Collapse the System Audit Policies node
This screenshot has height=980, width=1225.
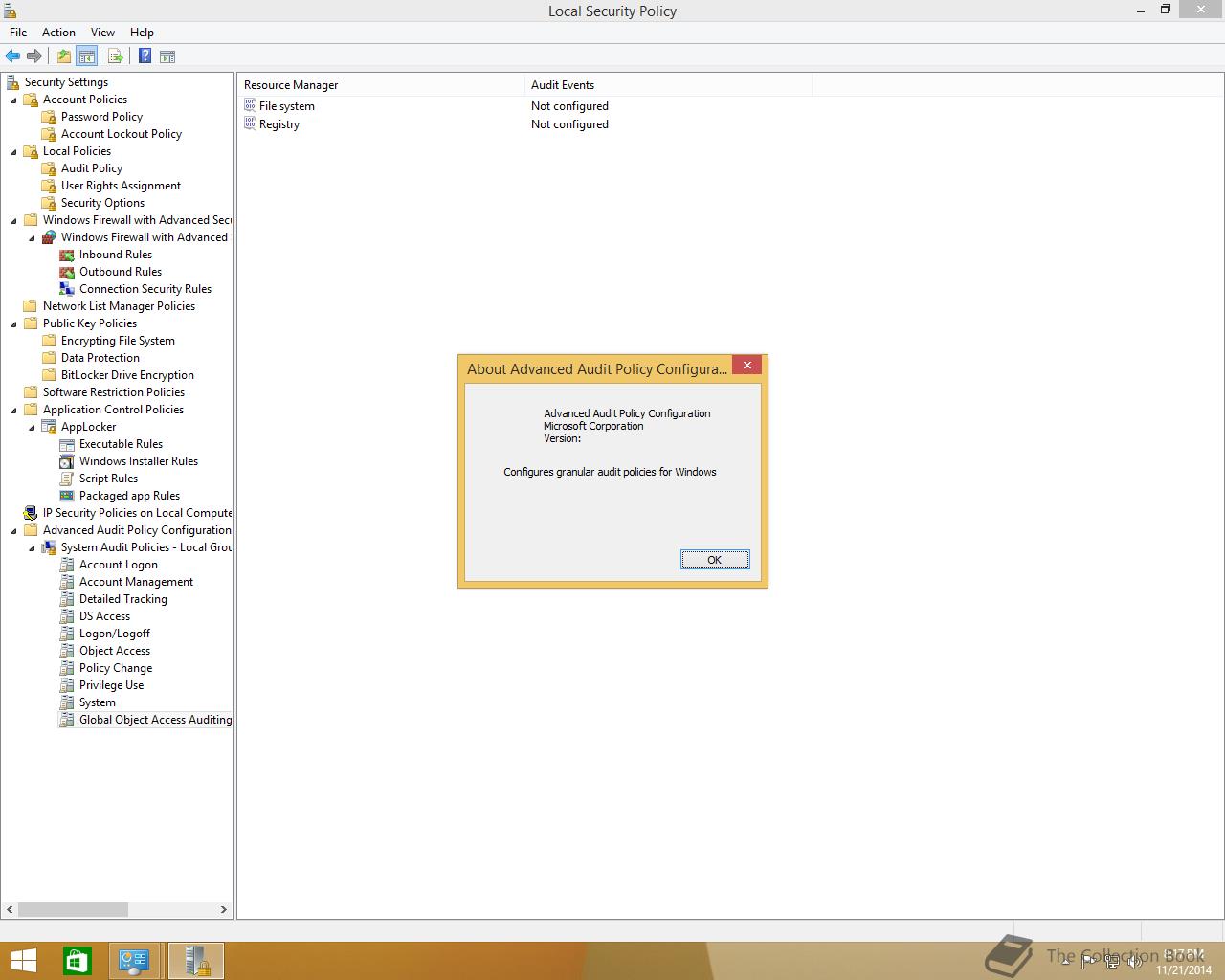pyautogui.click(x=32, y=547)
